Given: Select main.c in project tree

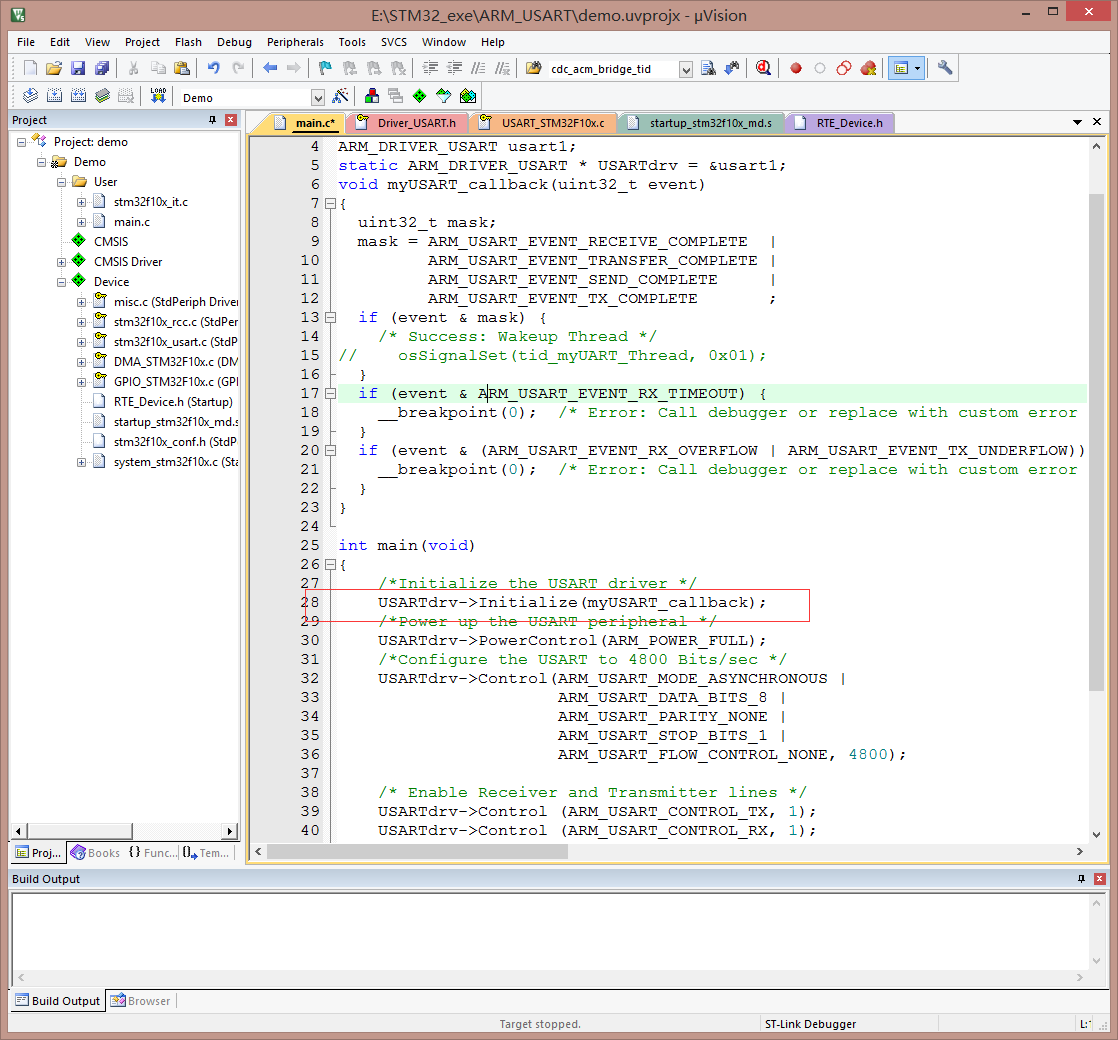Looking at the screenshot, I should (131, 222).
